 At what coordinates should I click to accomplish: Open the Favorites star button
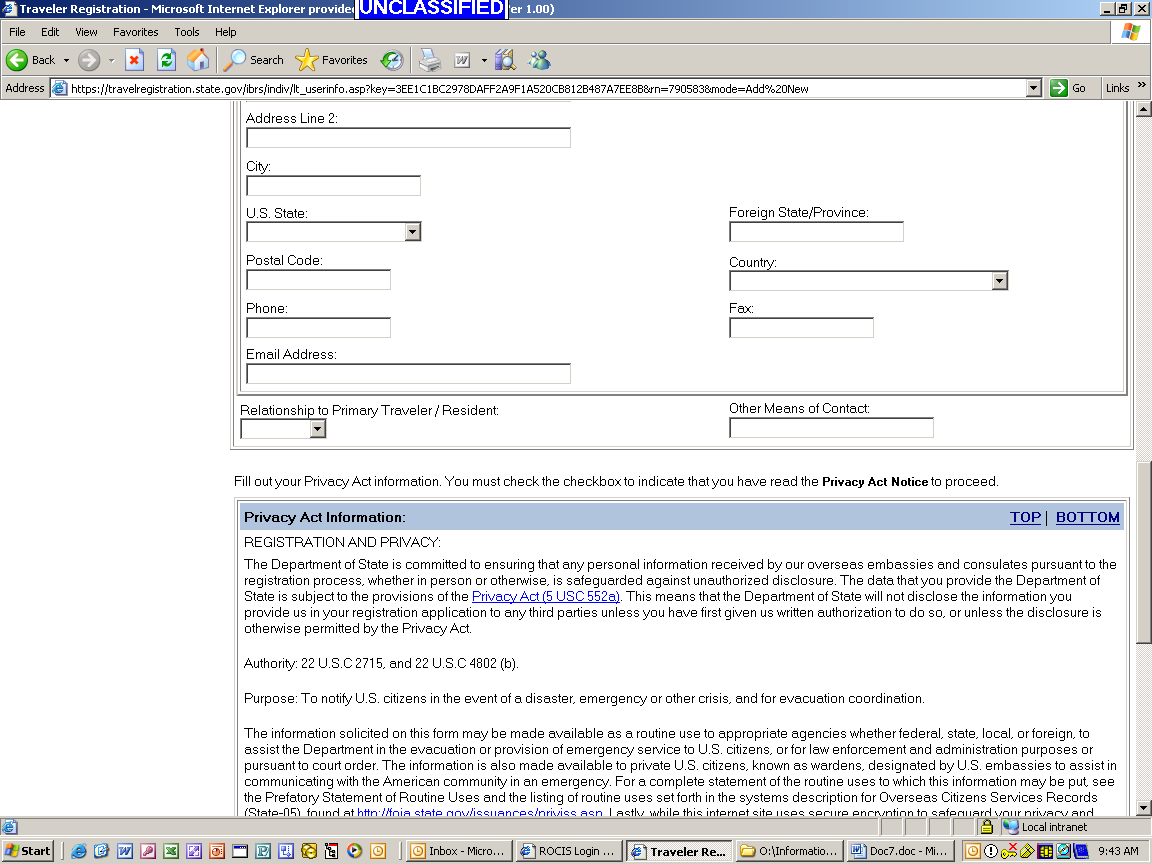331,60
